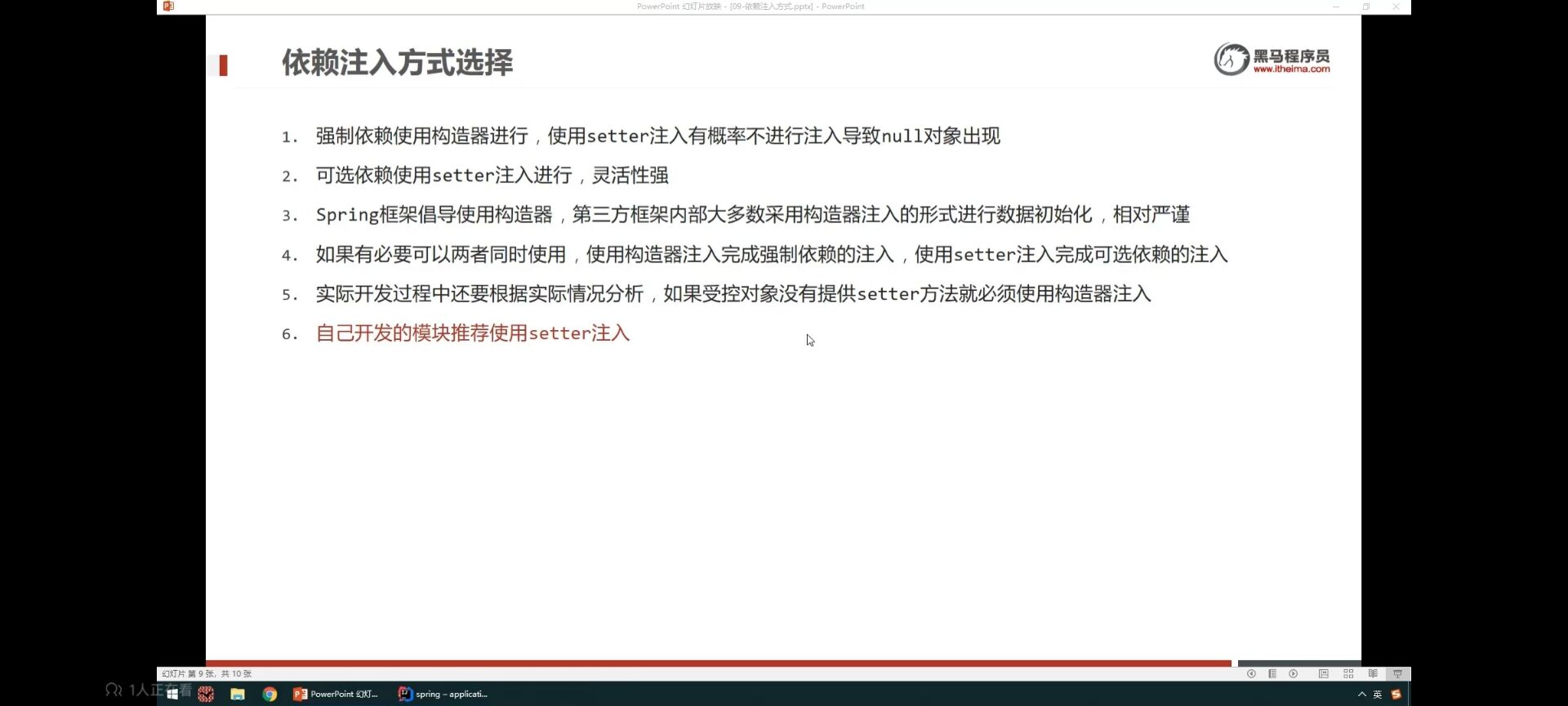
Task: Click the slide counter text in status bar
Action: coord(207,674)
